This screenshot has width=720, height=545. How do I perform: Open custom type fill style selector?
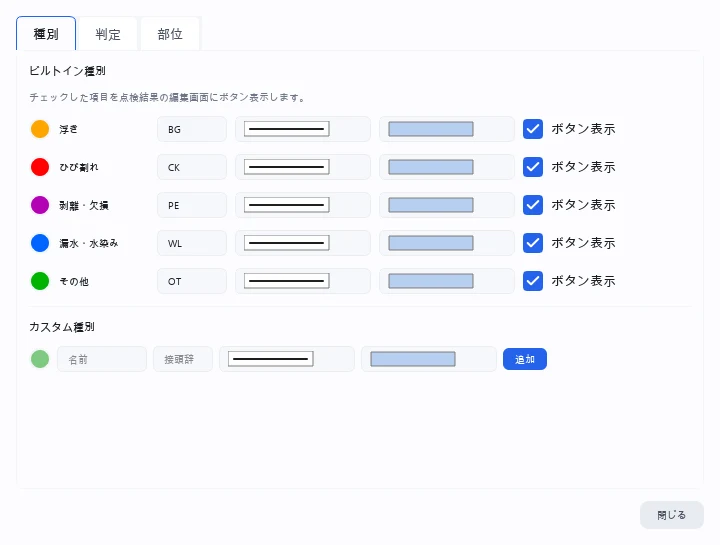click(x=429, y=359)
